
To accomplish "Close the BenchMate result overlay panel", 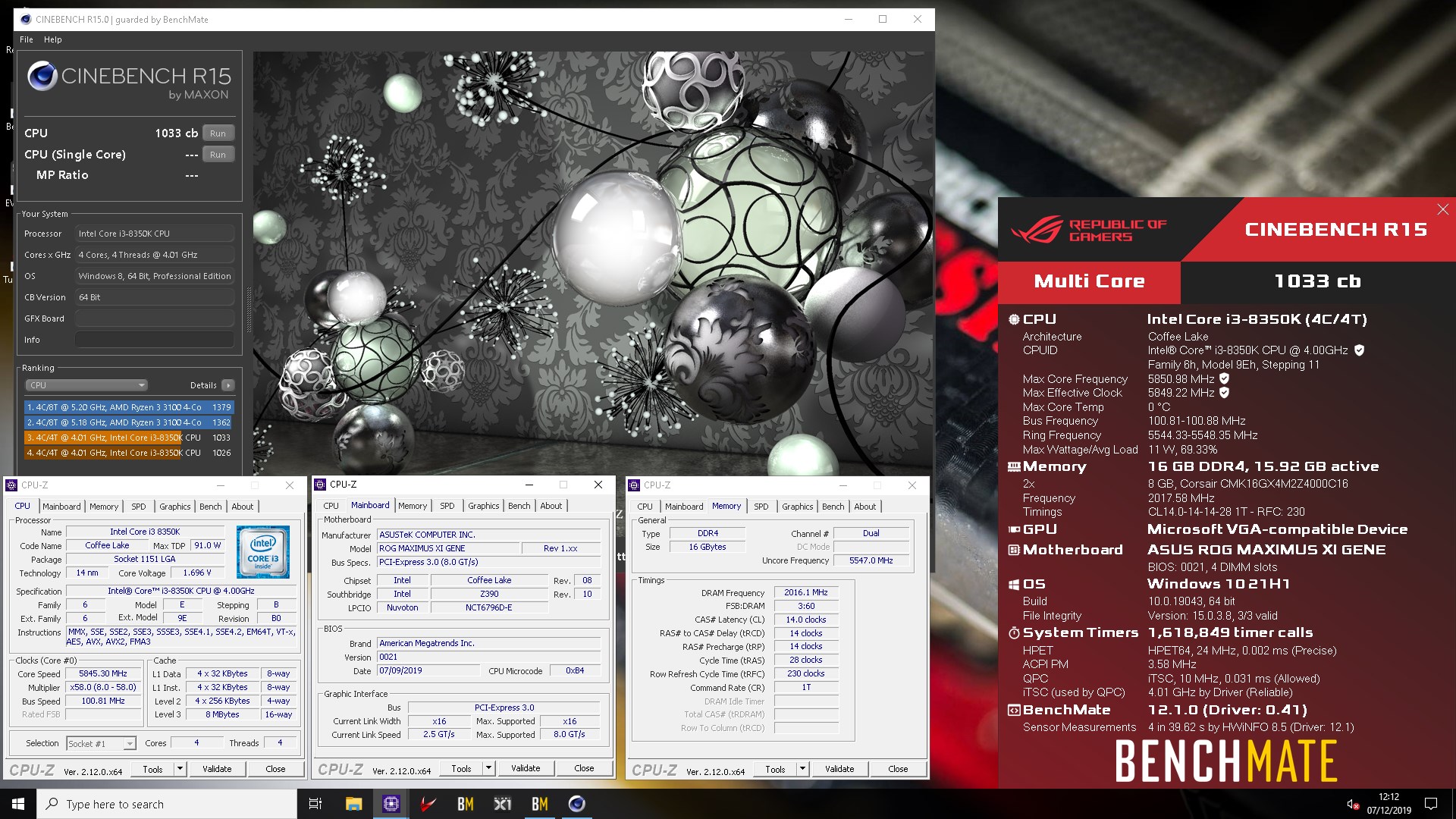I will click(1442, 209).
